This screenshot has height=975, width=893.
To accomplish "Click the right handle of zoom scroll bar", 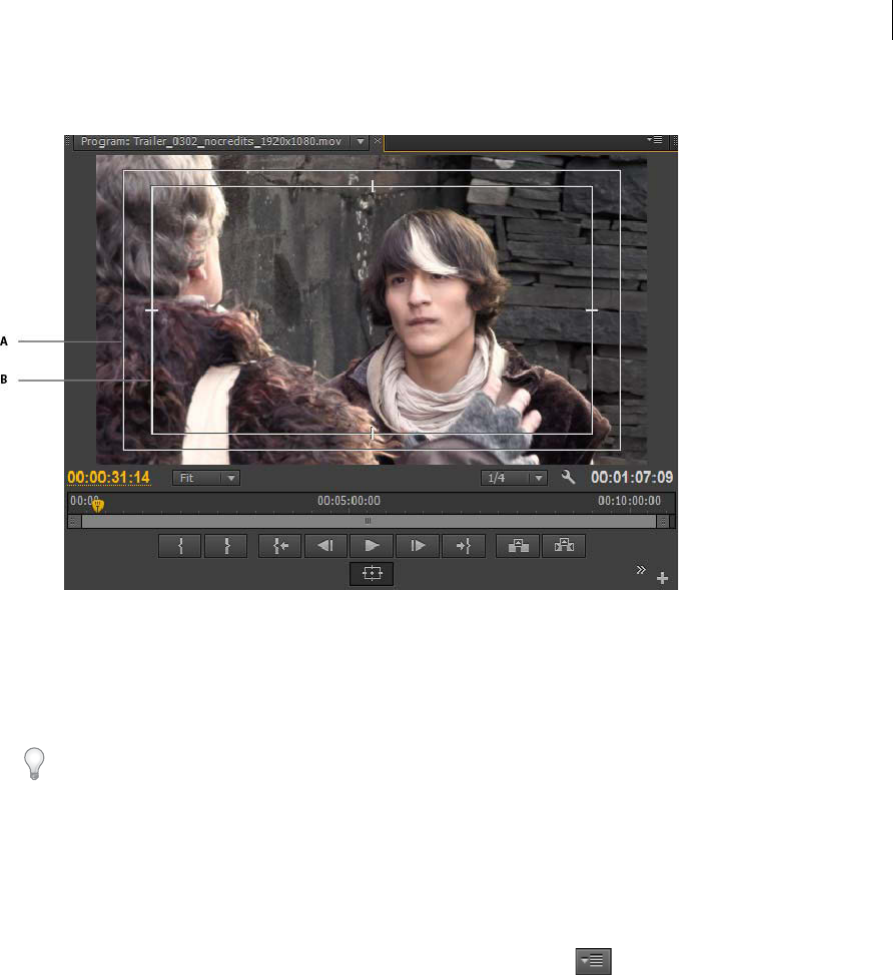I will pyautogui.click(x=664, y=521).
